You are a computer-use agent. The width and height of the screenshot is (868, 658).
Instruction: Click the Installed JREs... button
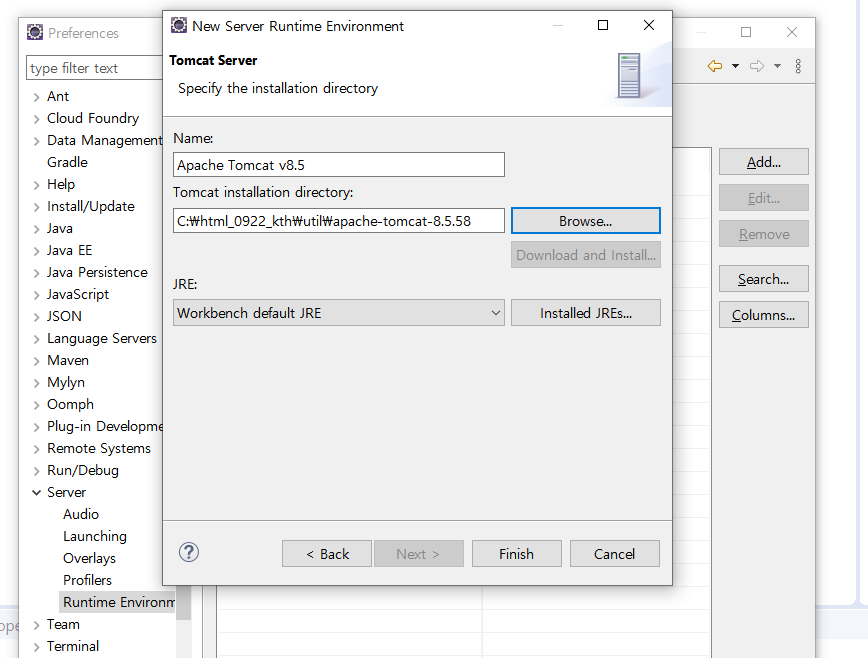pos(586,313)
